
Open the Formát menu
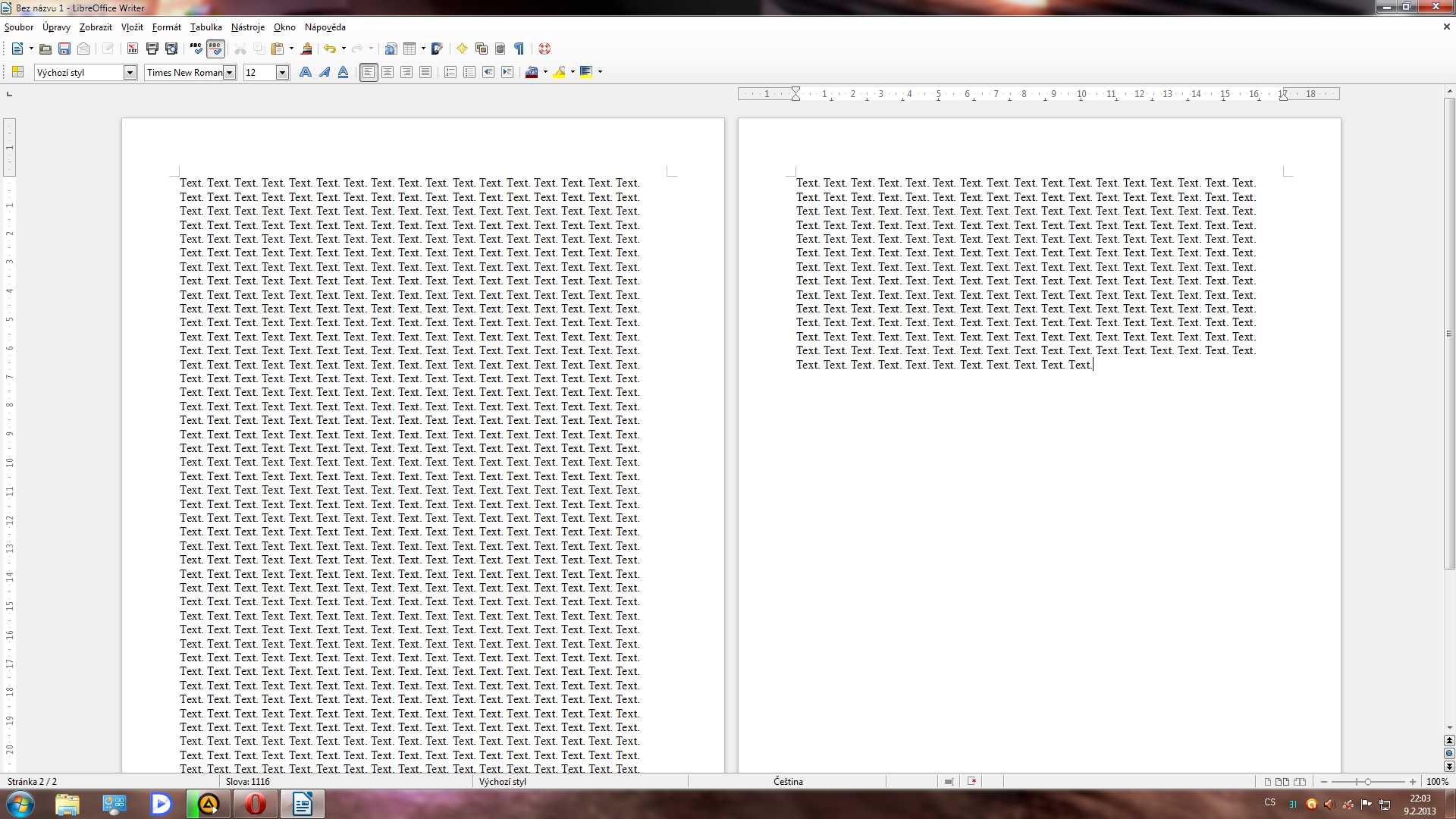(166, 27)
